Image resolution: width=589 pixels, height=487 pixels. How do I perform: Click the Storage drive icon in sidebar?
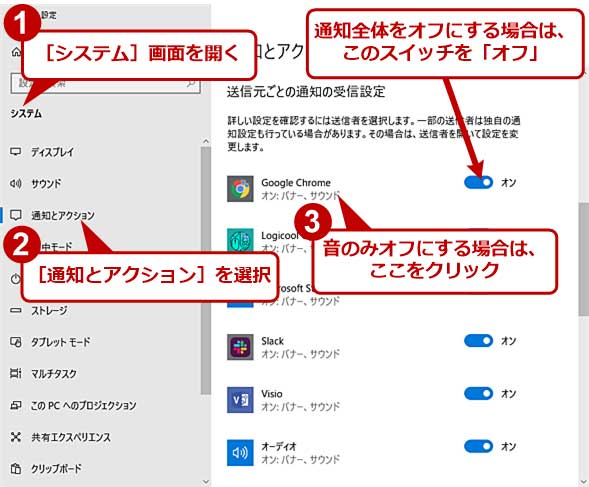pos(15,310)
